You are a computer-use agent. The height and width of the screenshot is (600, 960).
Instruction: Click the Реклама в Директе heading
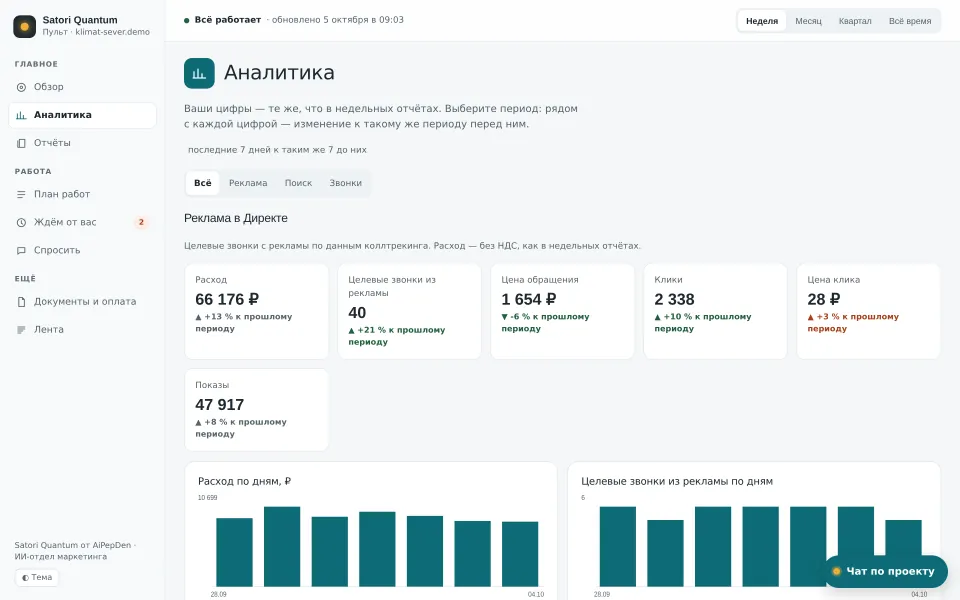pyautogui.click(x=236, y=218)
